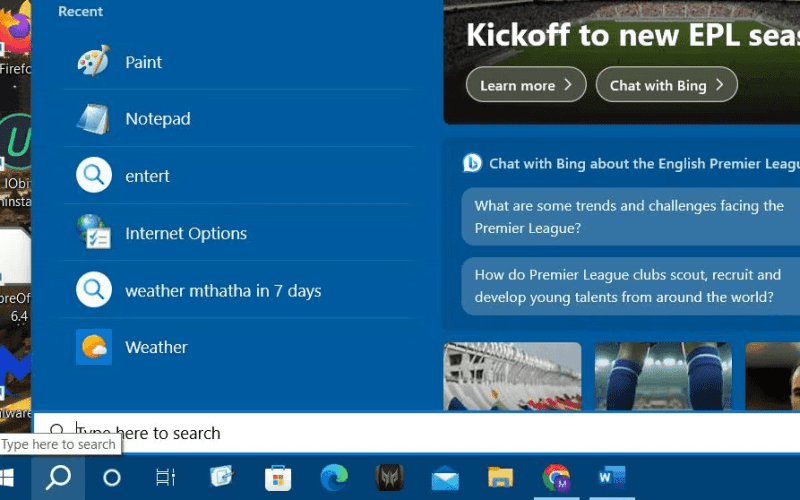Ask about trends and challenges facing Premier League

click(x=631, y=217)
